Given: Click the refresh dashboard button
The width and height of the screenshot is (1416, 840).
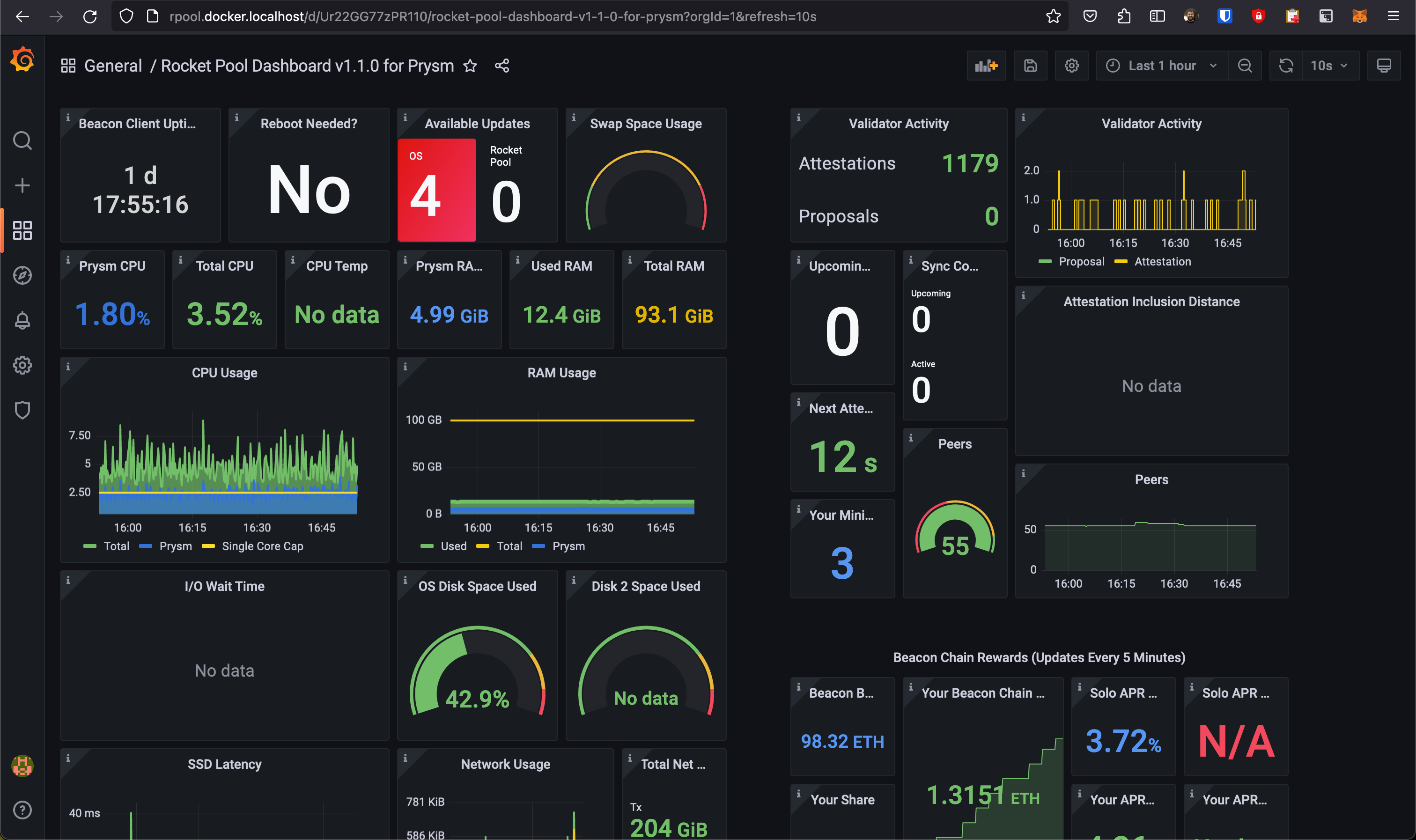Looking at the screenshot, I should tap(1286, 66).
